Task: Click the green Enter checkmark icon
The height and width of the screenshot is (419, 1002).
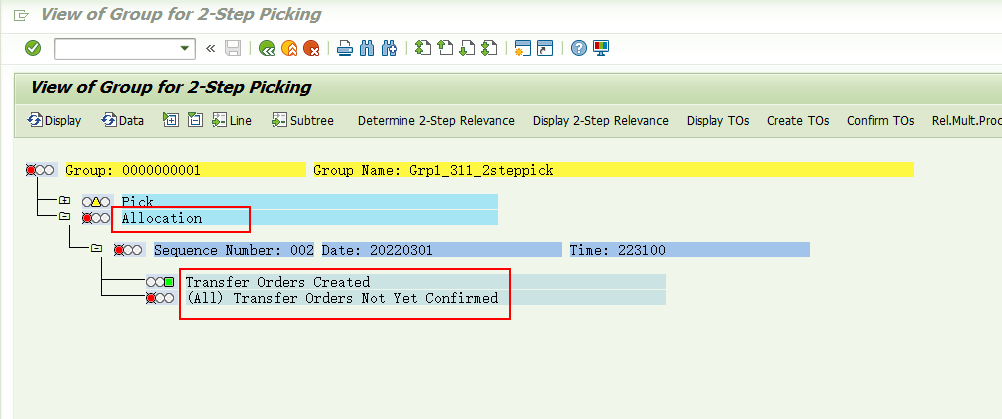Action: (x=33, y=48)
